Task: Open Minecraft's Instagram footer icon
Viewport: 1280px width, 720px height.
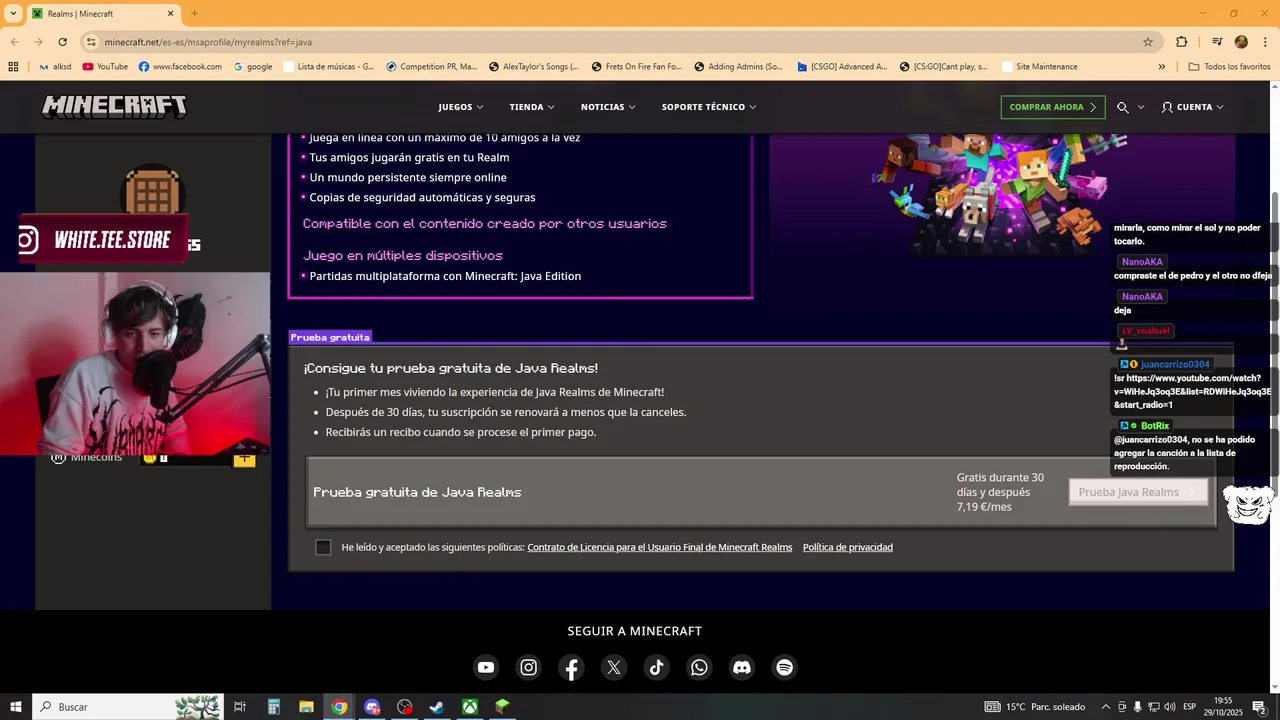Action: pyautogui.click(x=529, y=668)
